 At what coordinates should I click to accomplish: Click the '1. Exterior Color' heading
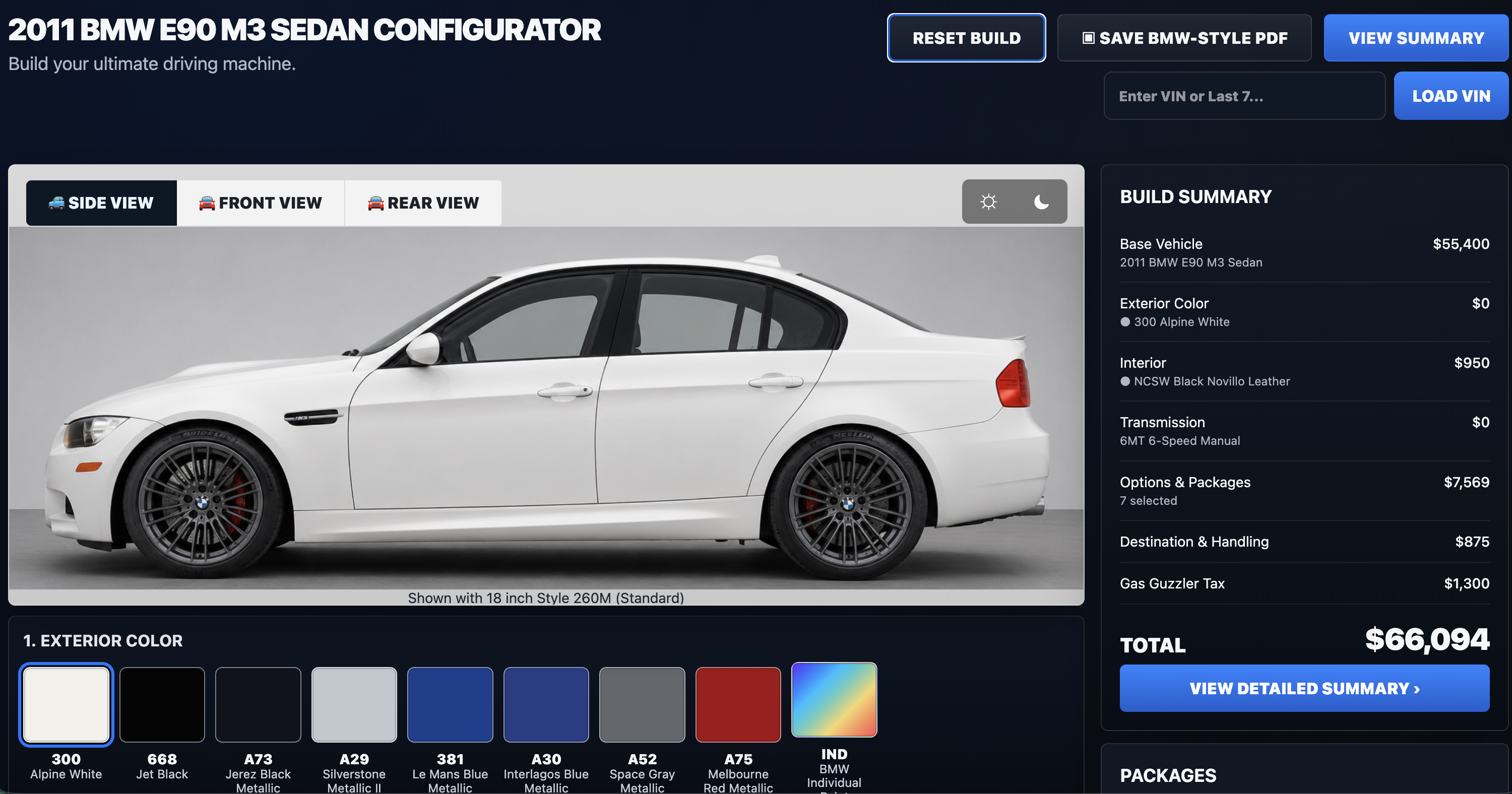tap(103, 640)
